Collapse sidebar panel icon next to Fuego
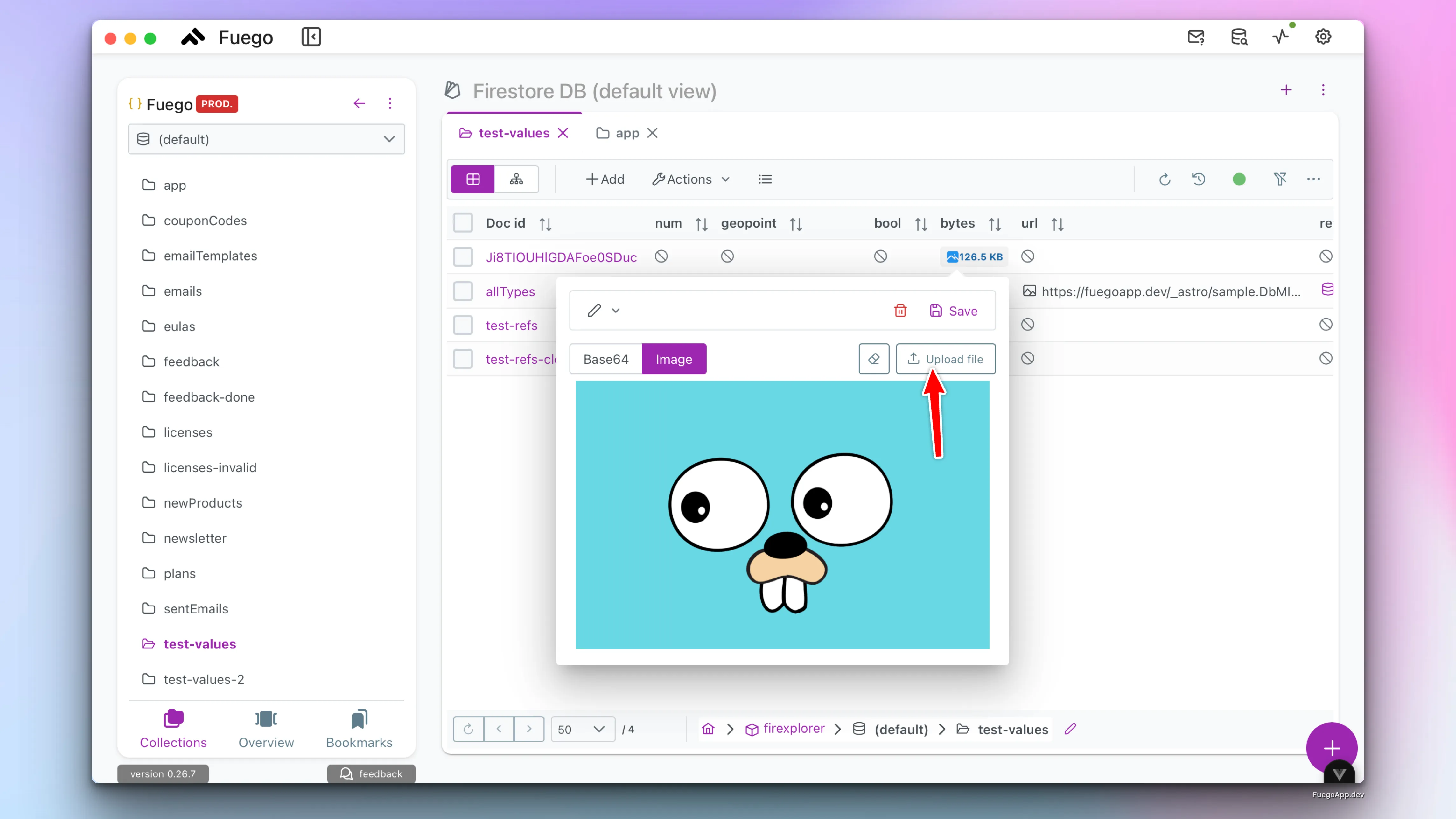The height and width of the screenshot is (819, 1456). point(311,37)
